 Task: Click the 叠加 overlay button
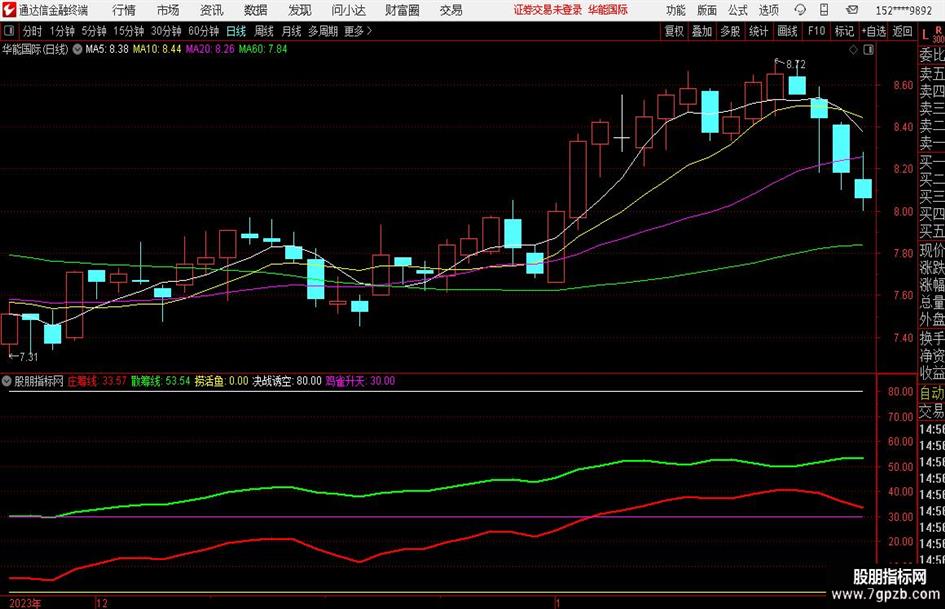click(x=702, y=31)
